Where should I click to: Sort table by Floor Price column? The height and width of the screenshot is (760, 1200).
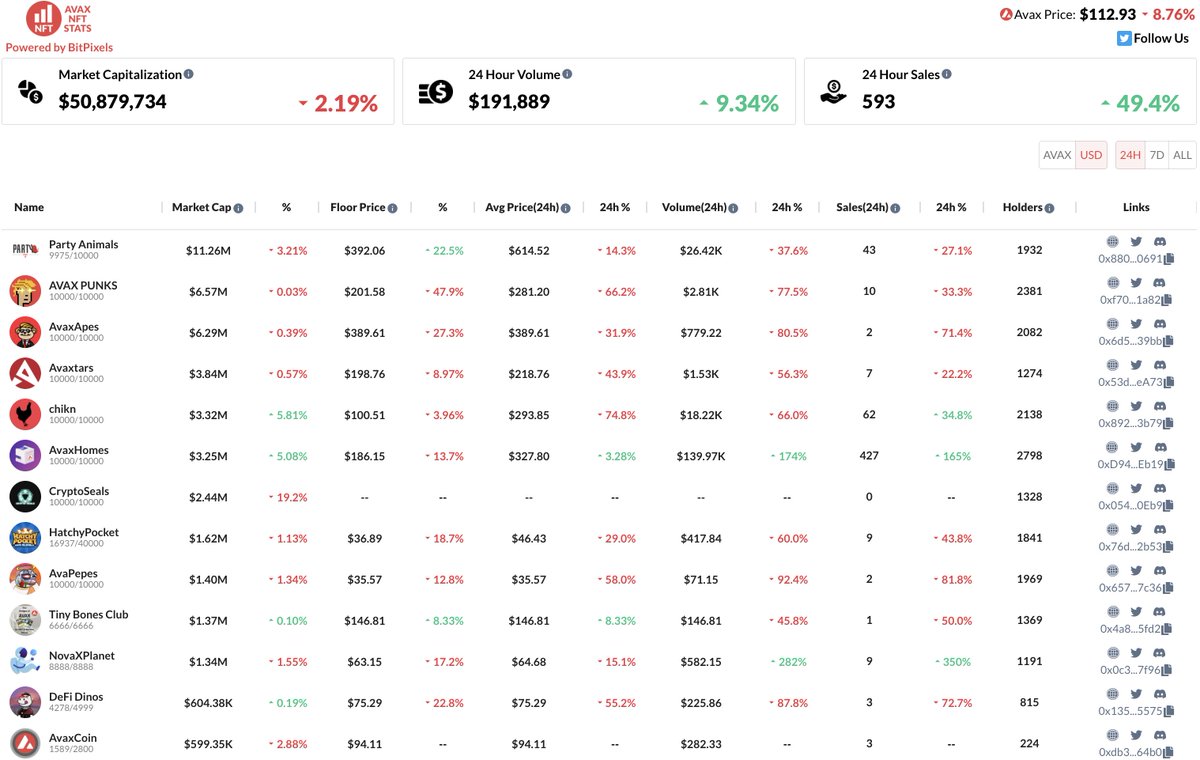[358, 207]
